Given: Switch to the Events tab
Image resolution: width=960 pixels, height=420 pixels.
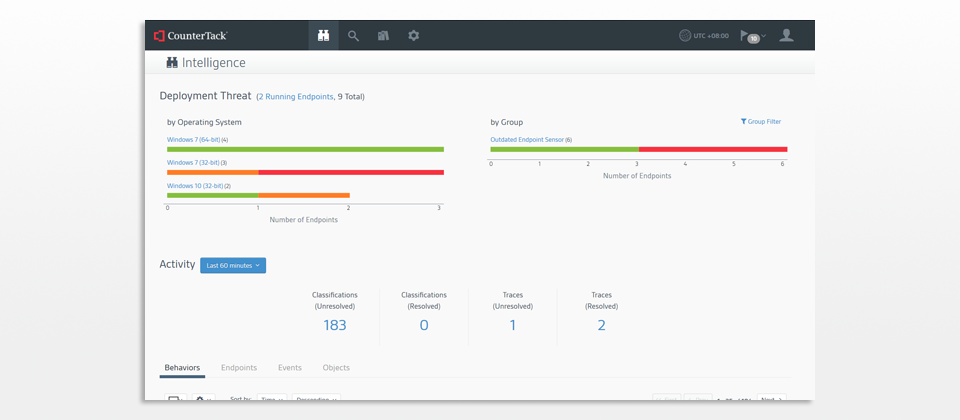Looking at the screenshot, I should (290, 368).
